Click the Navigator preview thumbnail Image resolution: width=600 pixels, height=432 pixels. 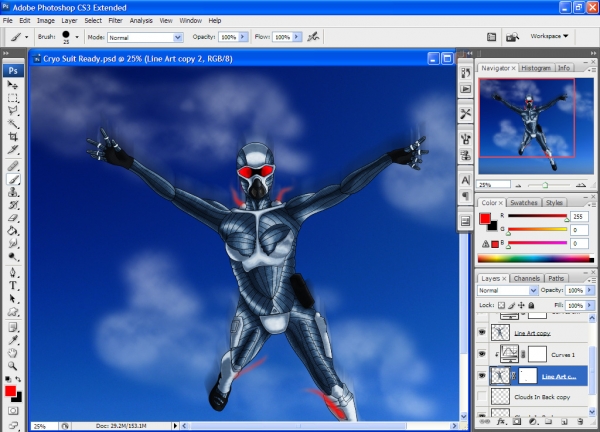(x=536, y=126)
